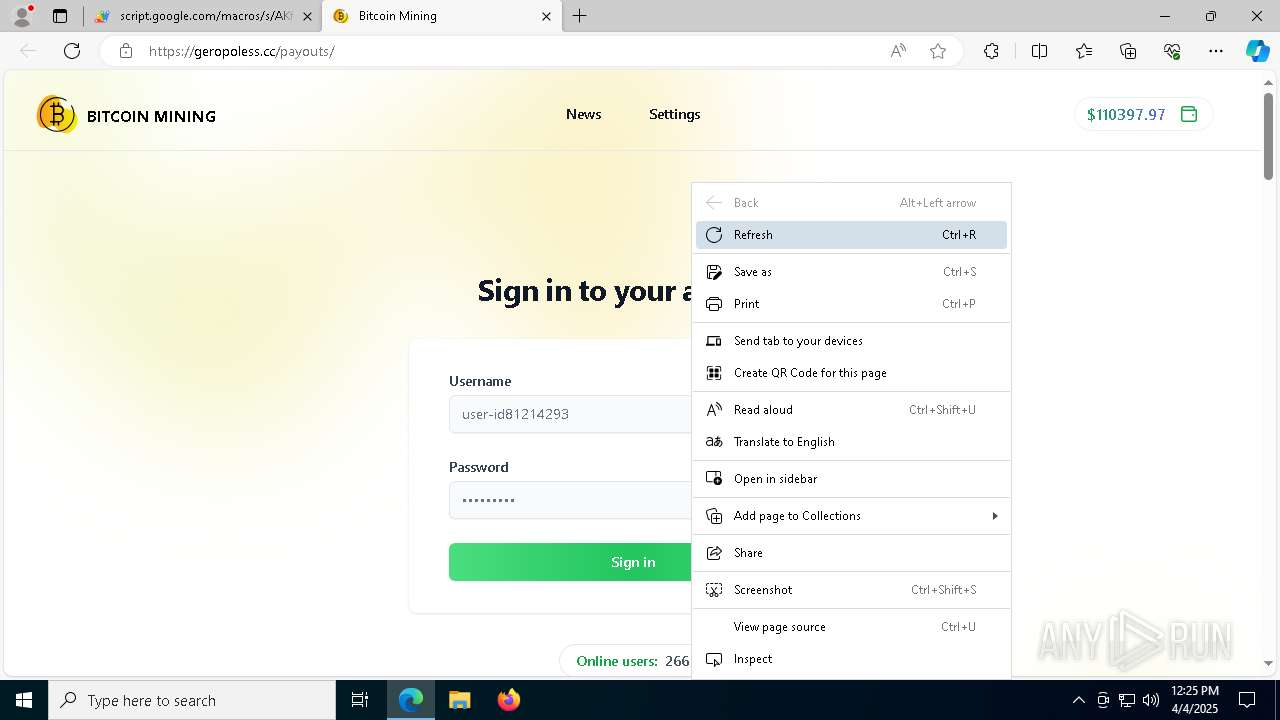Open the notification center icon

(1248, 700)
